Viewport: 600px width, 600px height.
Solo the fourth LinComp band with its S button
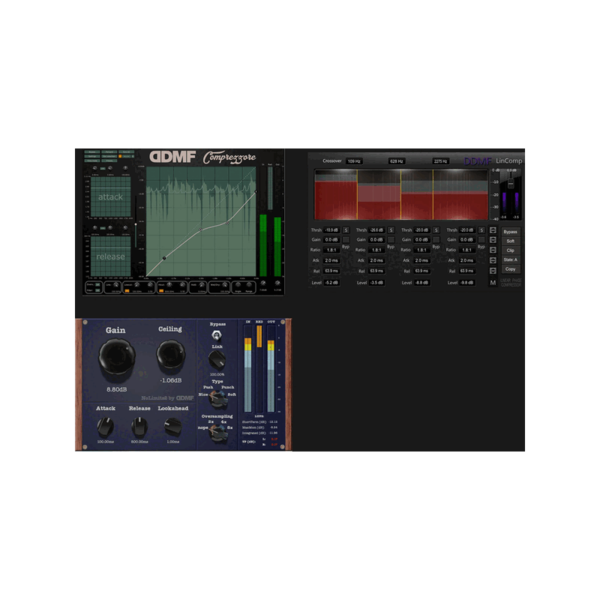[481, 230]
